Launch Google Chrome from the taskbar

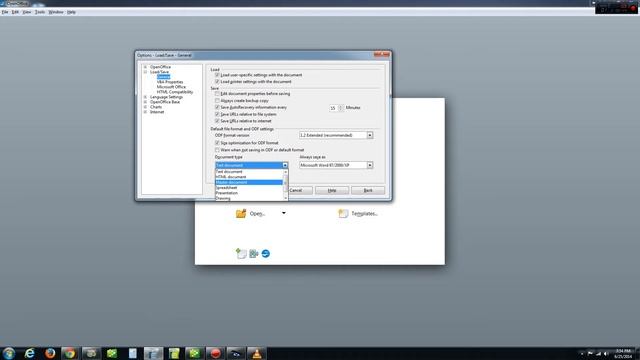pos(70,353)
